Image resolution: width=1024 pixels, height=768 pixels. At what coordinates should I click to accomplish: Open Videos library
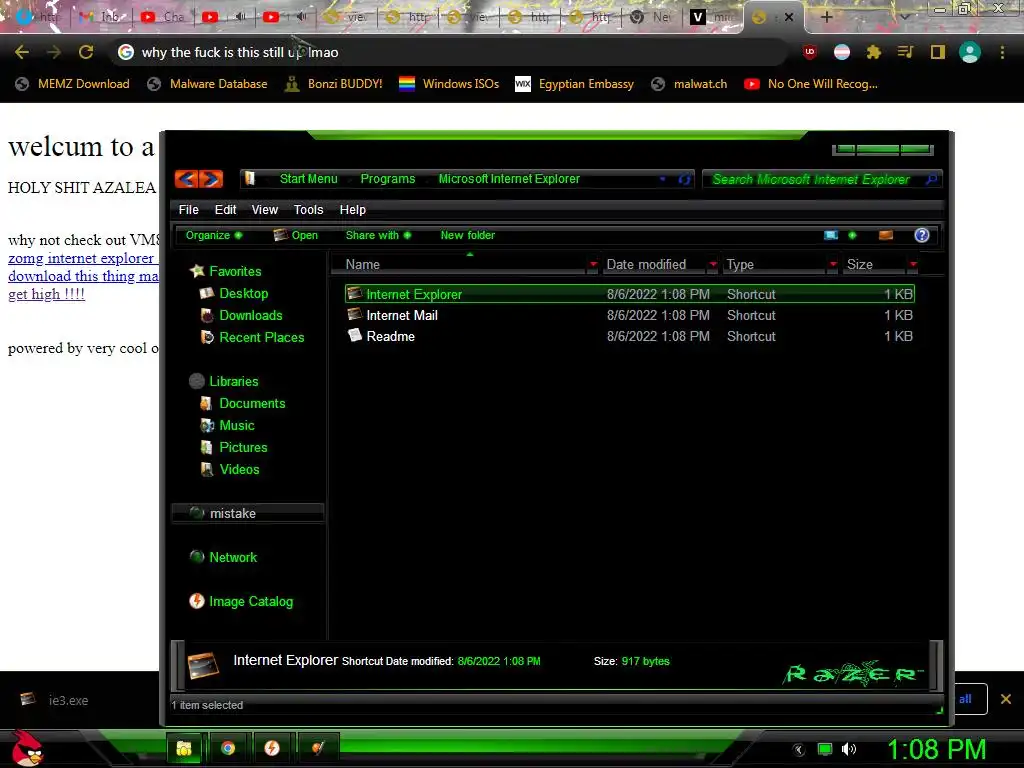tap(230, 470)
